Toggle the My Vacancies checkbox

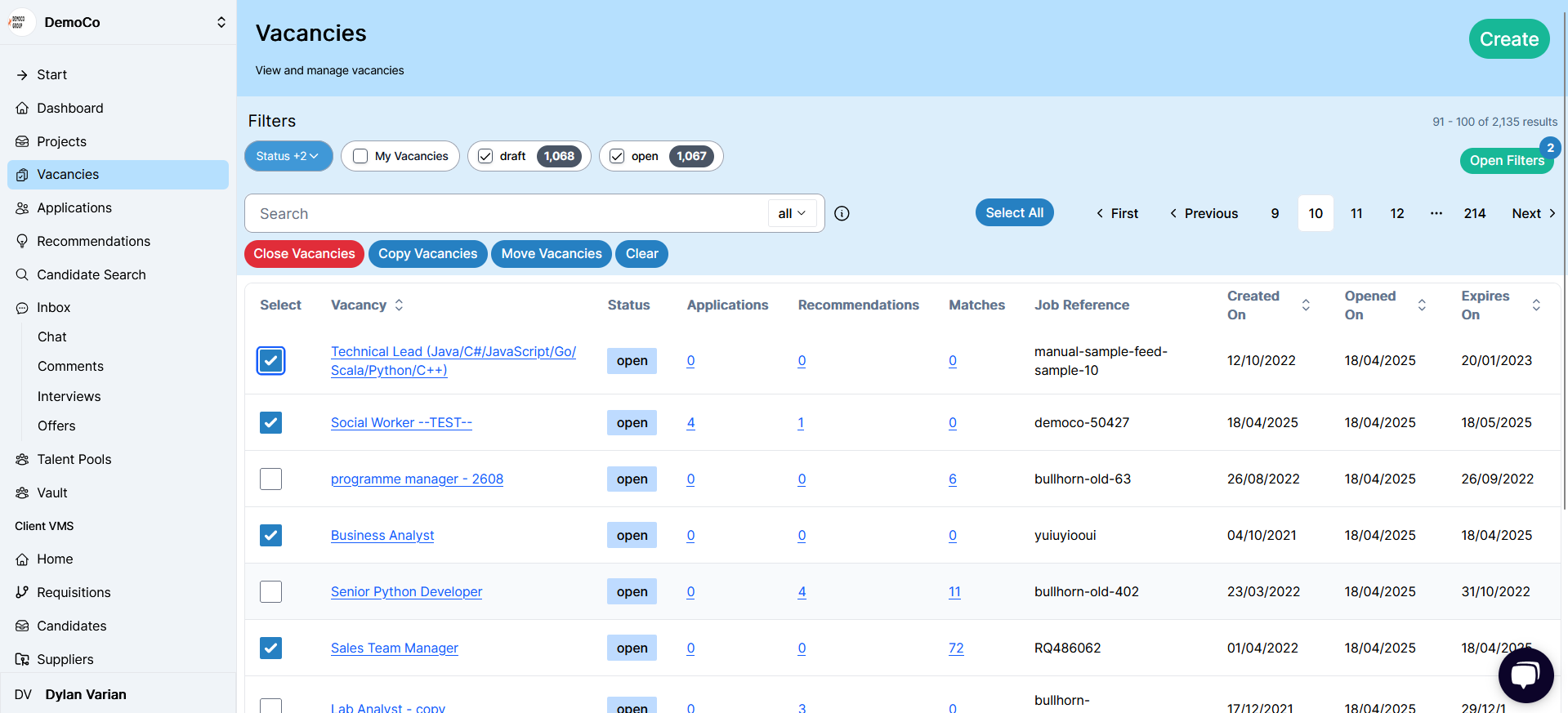tap(360, 156)
